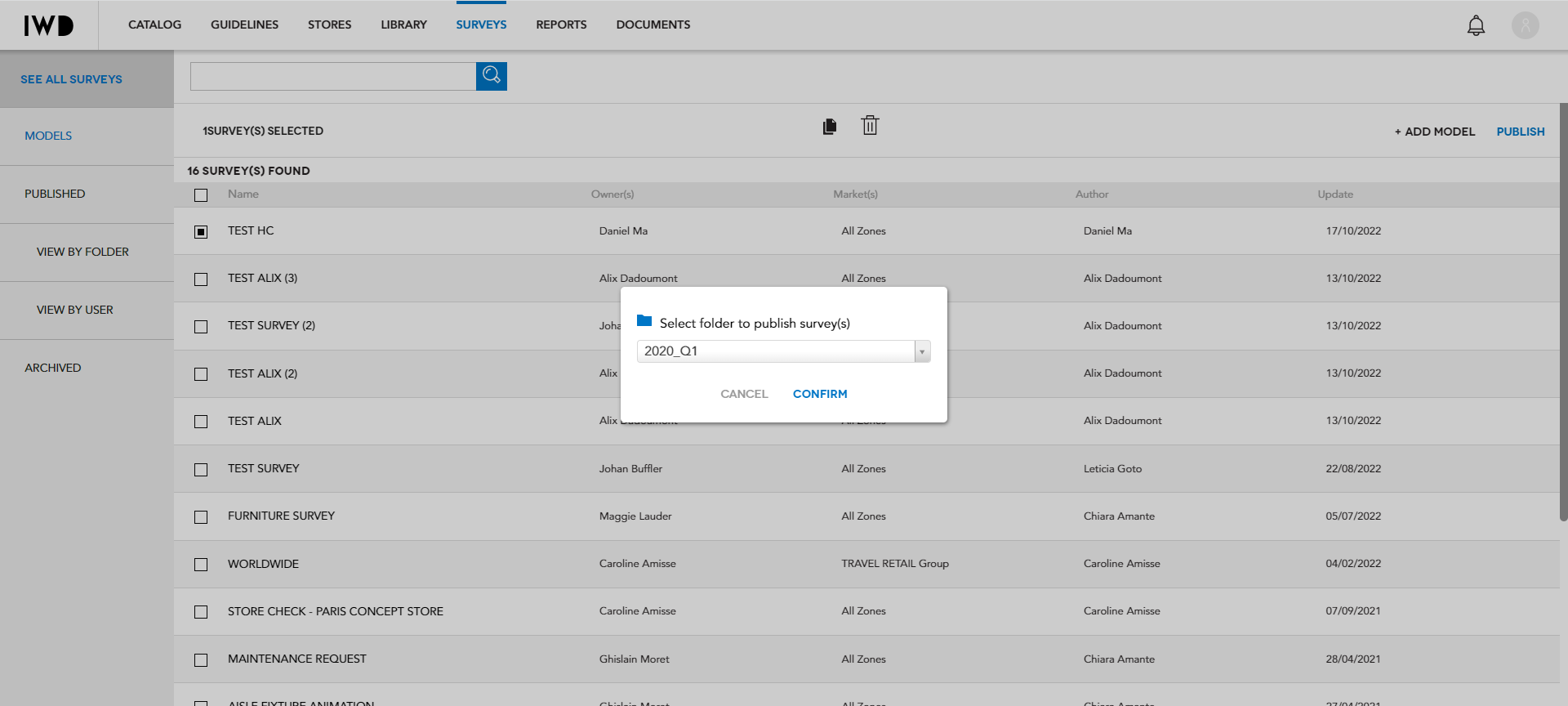The height and width of the screenshot is (706, 1568).
Task: Duplicate the selected survey via copy icon
Action: [x=830, y=126]
